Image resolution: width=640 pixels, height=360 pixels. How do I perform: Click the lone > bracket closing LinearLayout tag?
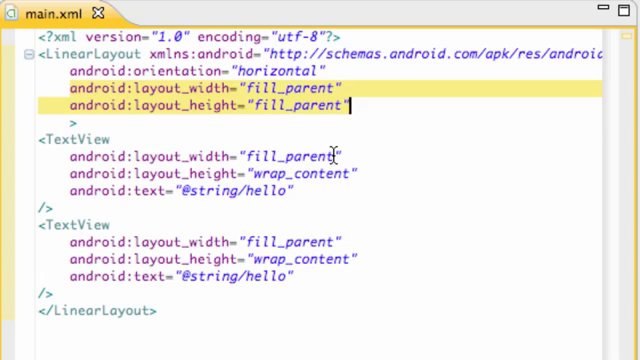pyautogui.click(x=73, y=123)
